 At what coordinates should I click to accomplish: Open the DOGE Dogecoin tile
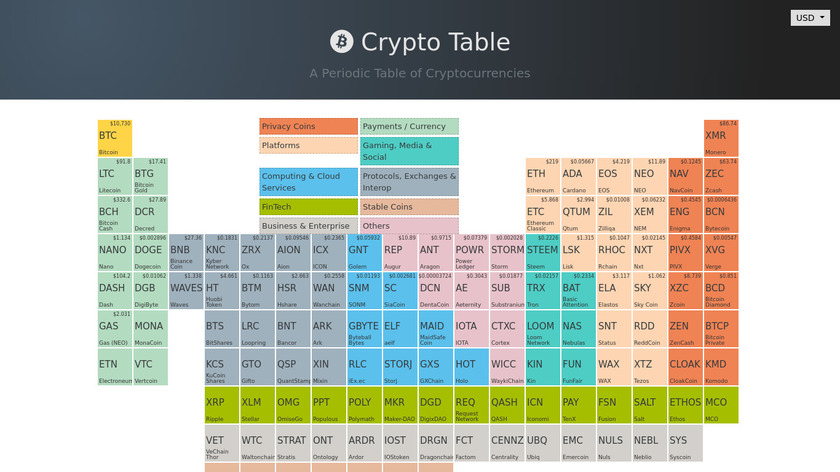tap(150, 252)
